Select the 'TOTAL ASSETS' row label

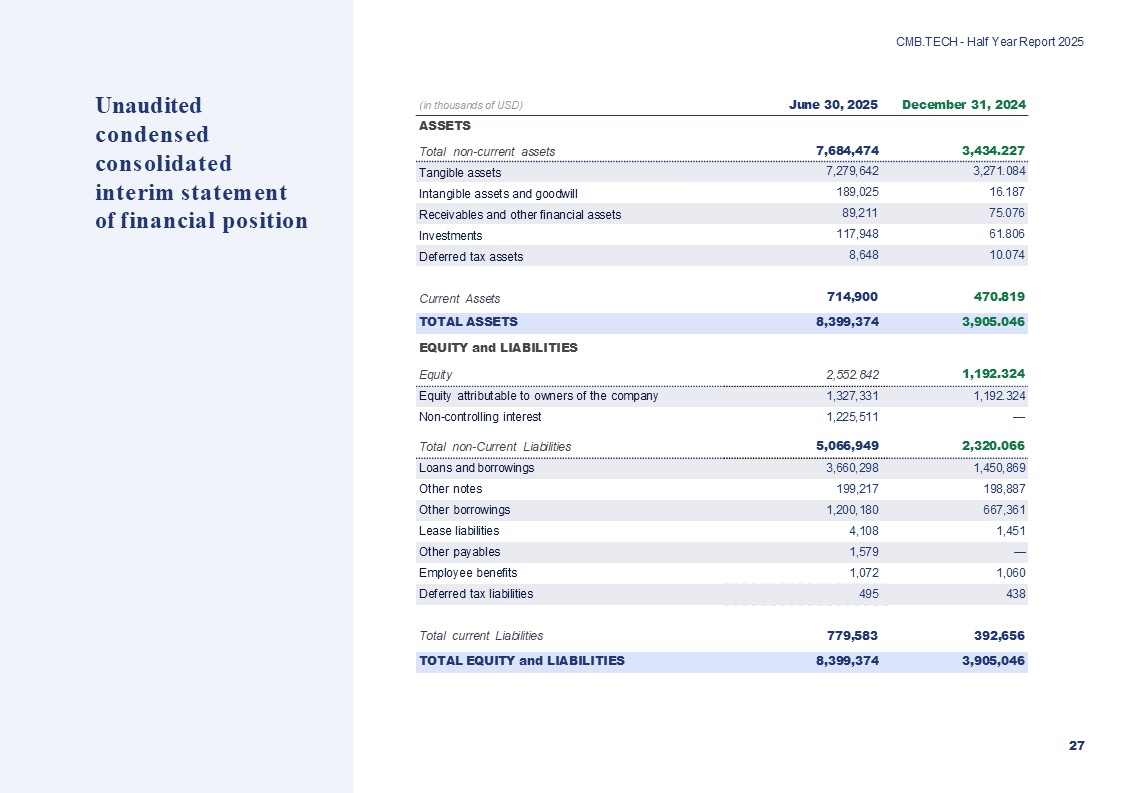[x=468, y=322]
